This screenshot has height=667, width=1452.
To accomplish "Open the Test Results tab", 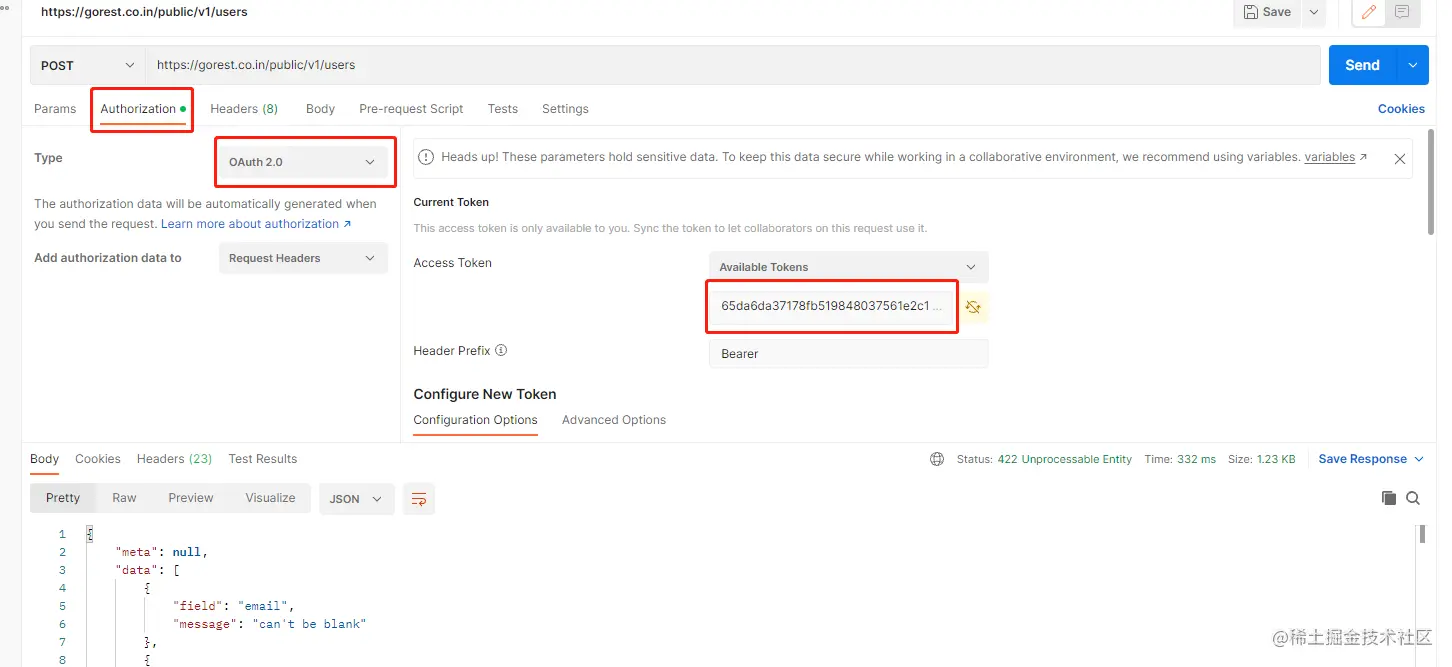I will (263, 459).
